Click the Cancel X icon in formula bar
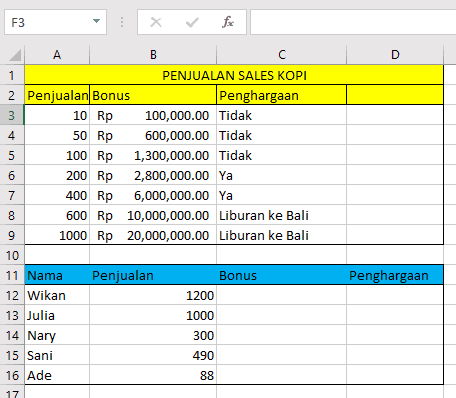Viewport: 456px width, 398px height. click(x=156, y=22)
